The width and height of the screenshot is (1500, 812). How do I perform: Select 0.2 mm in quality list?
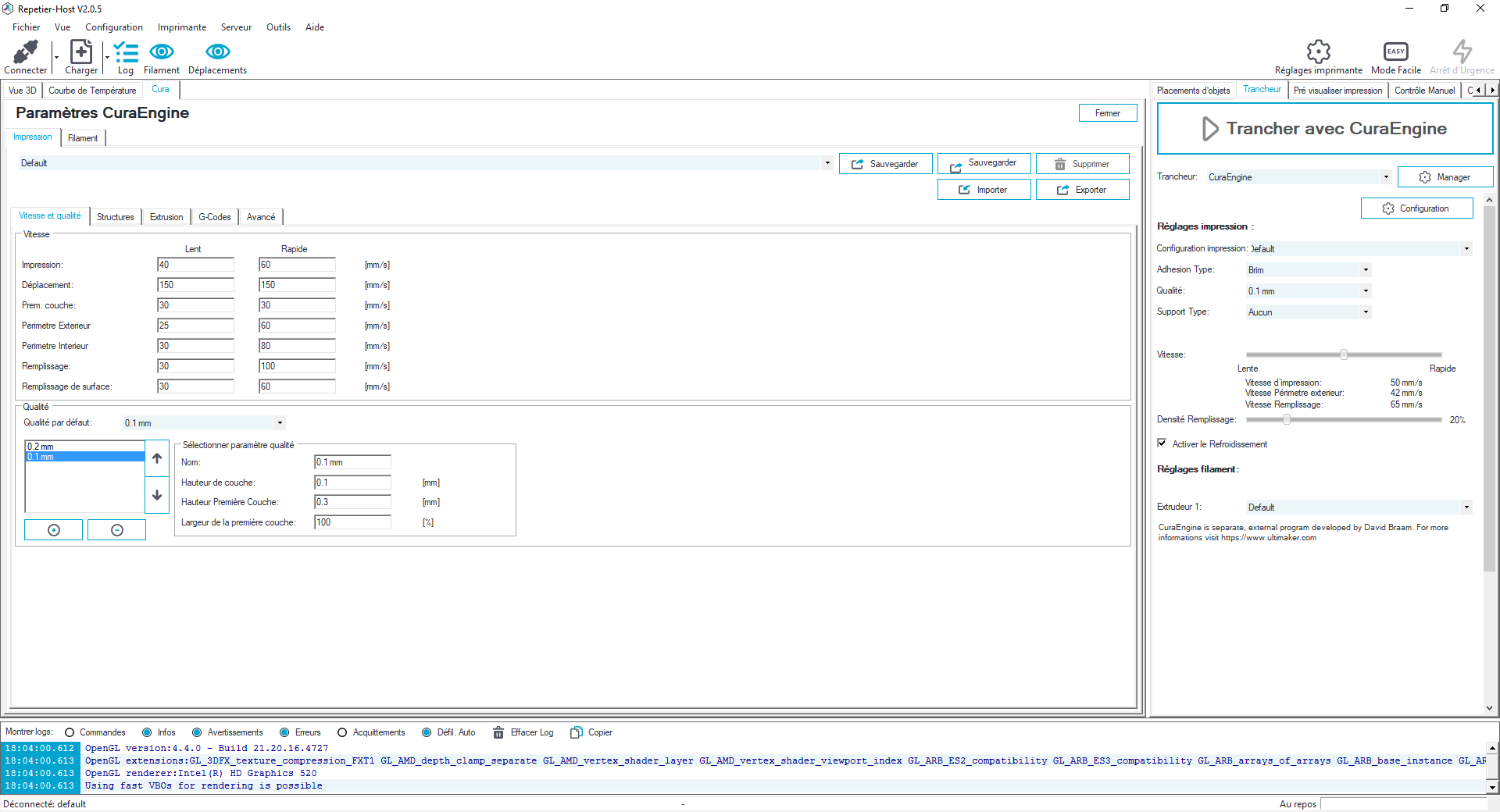[x=84, y=447]
